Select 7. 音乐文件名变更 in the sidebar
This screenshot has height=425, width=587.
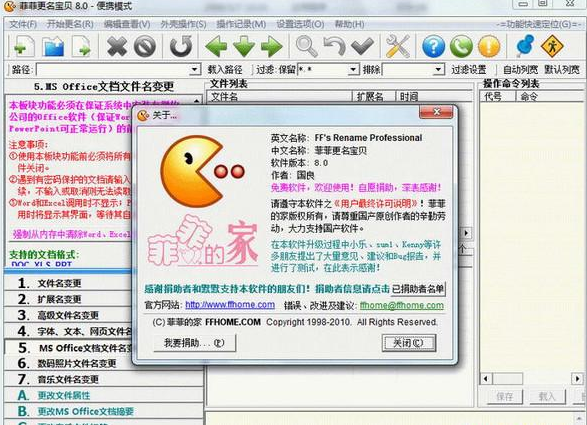pyautogui.click(x=68, y=379)
